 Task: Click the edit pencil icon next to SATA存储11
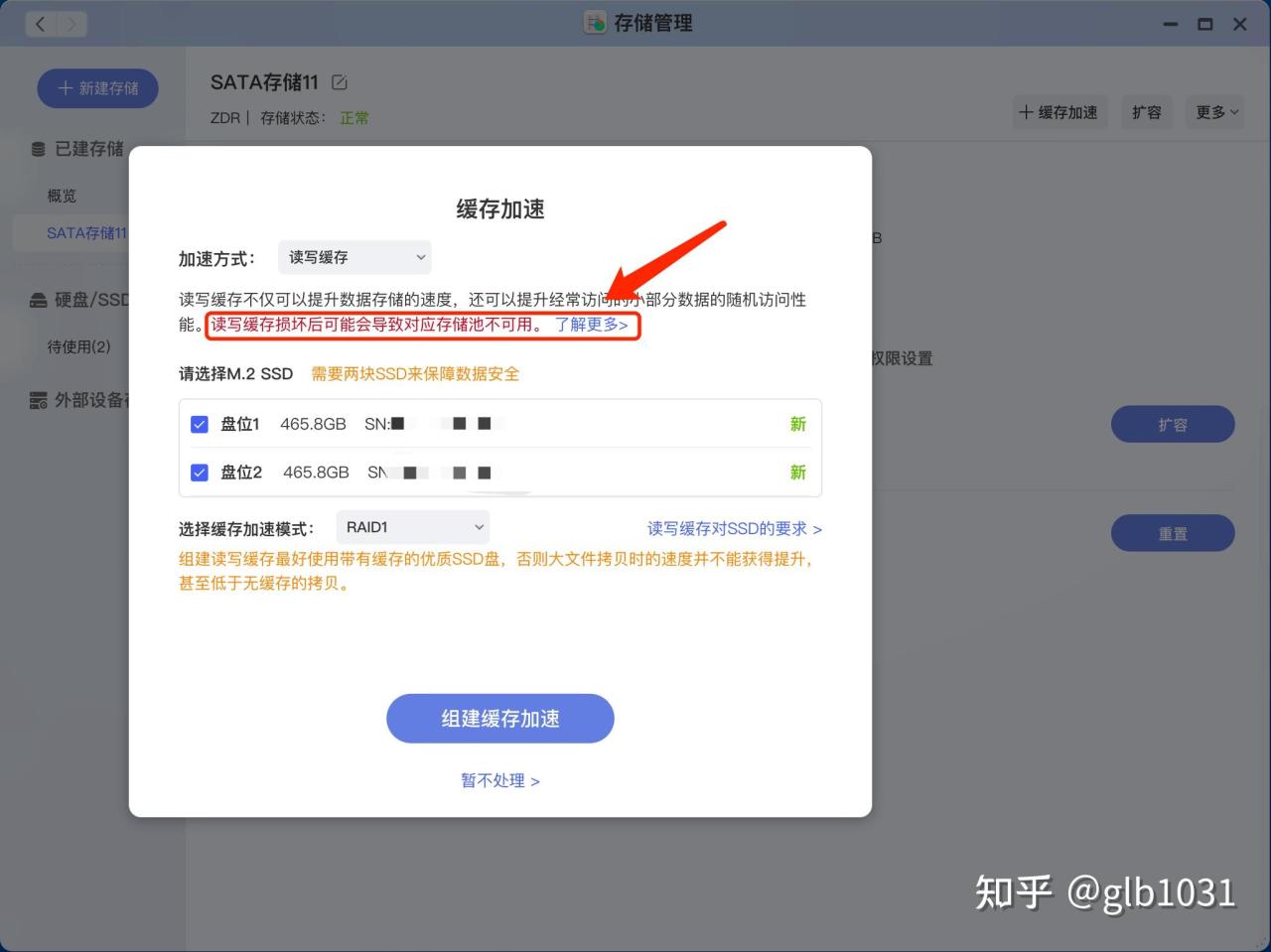(339, 82)
